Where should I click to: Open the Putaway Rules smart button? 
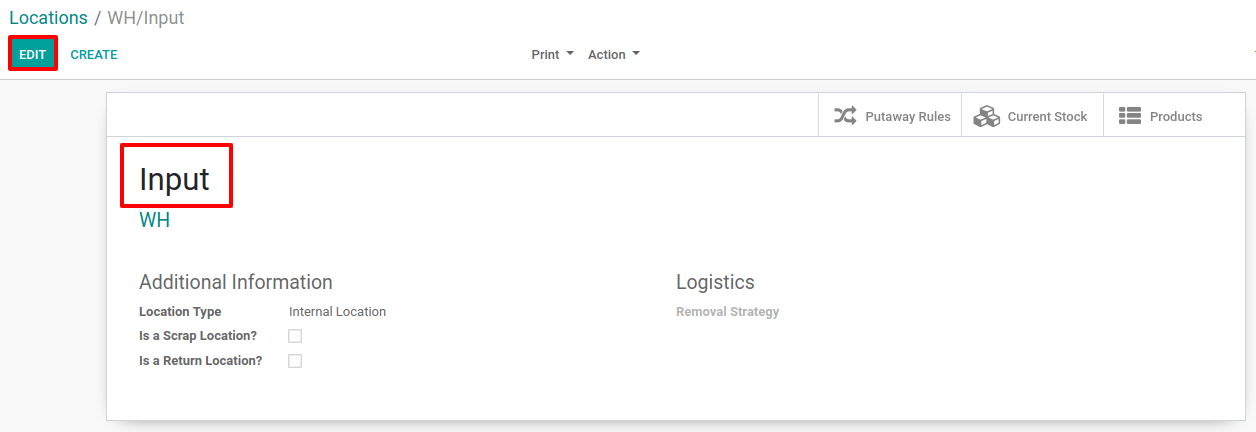pyautogui.click(x=890, y=116)
